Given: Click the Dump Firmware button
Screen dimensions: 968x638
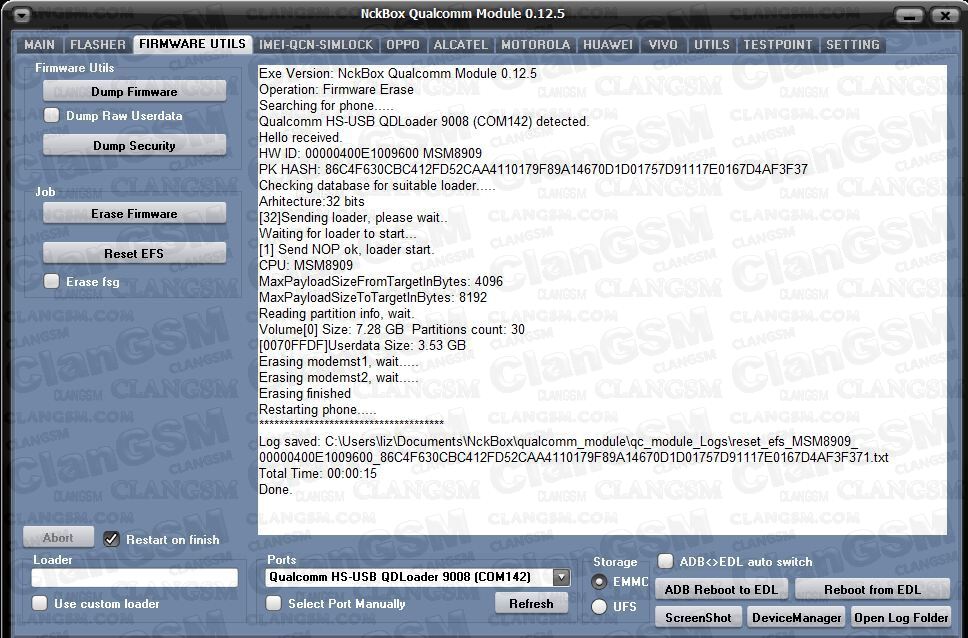Looking at the screenshot, I should (134, 91).
